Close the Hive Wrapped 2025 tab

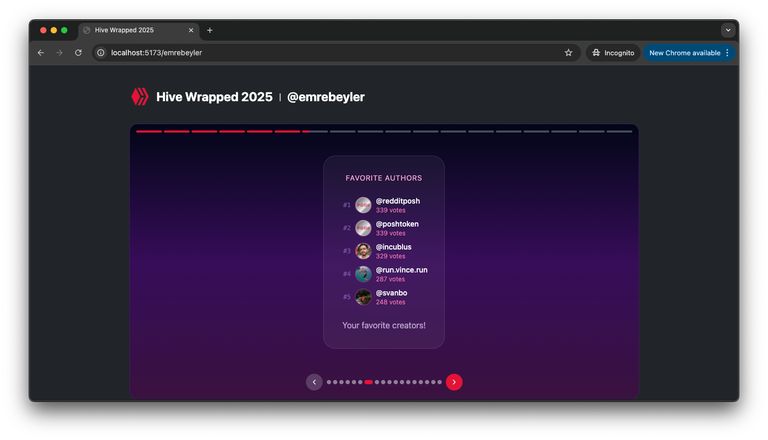[x=191, y=30]
